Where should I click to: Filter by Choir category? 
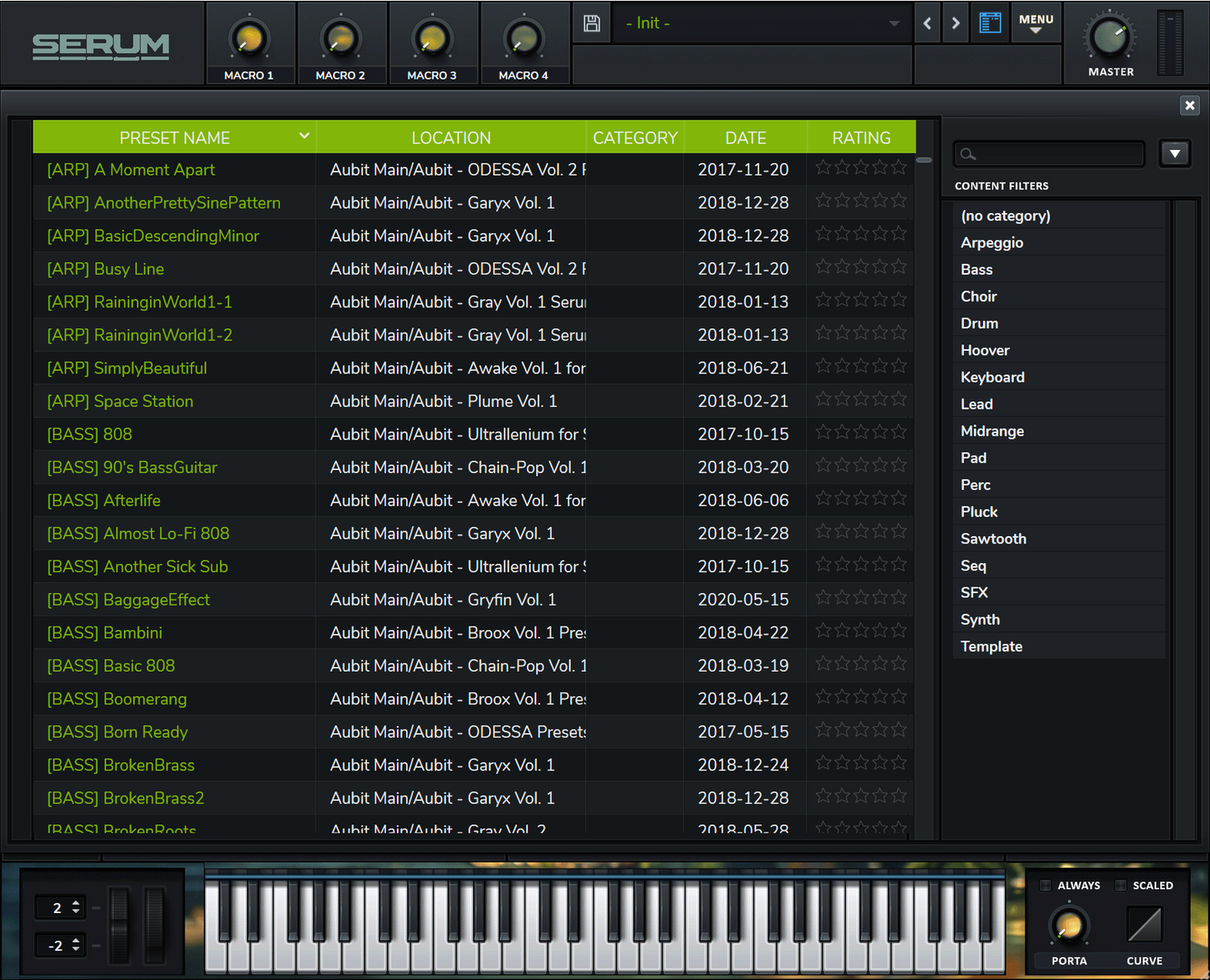click(x=1059, y=296)
